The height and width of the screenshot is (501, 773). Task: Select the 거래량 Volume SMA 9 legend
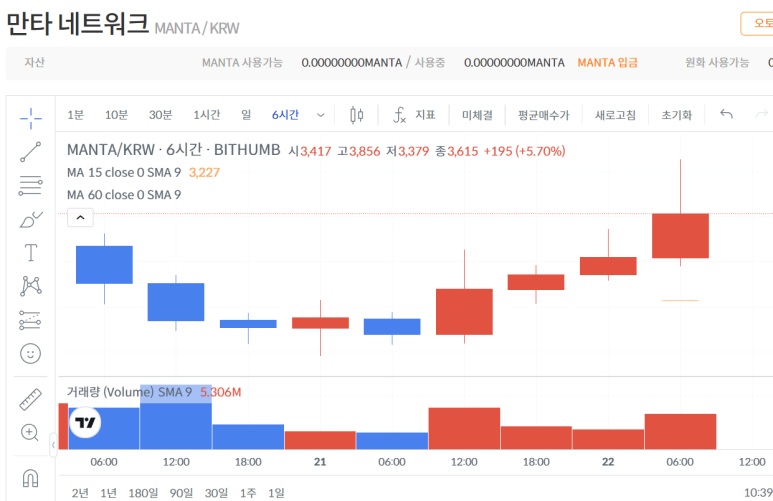(129, 392)
